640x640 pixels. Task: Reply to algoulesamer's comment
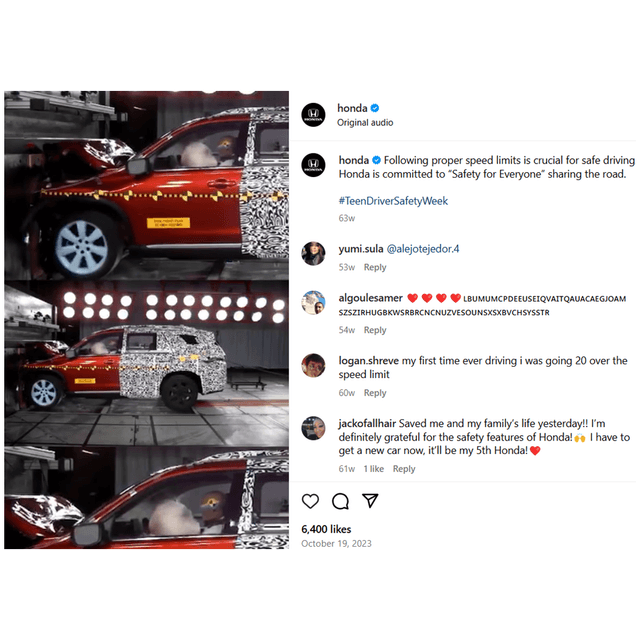pos(375,330)
